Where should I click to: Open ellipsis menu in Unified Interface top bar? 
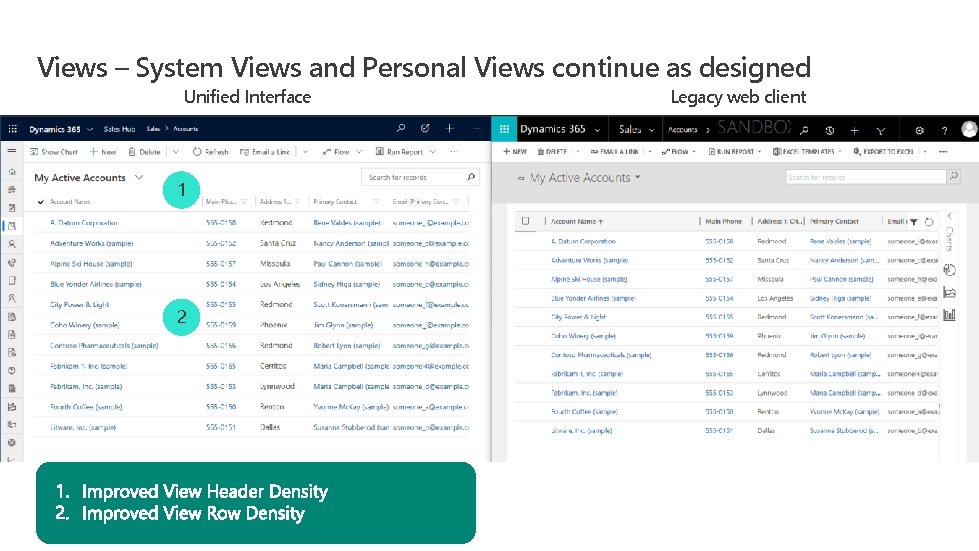click(477, 129)
